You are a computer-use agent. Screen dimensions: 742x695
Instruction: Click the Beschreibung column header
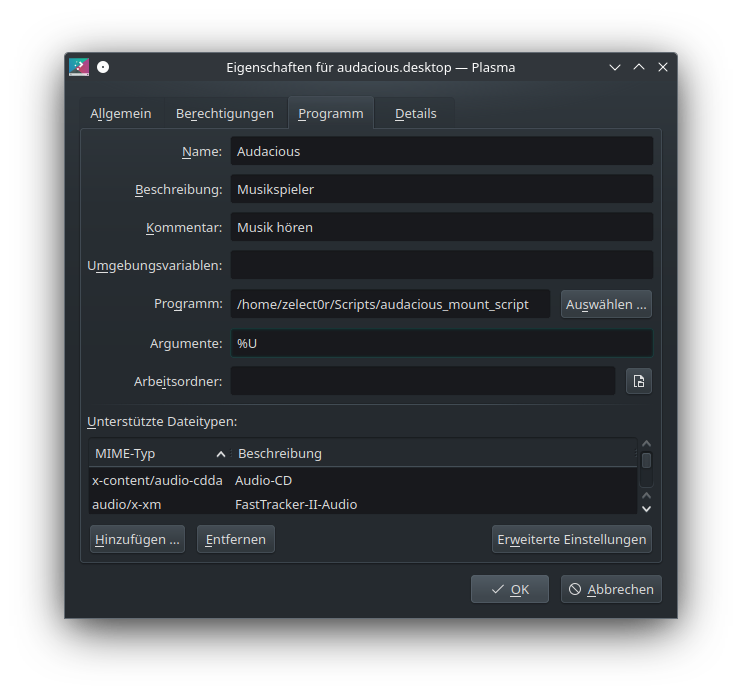433,454
